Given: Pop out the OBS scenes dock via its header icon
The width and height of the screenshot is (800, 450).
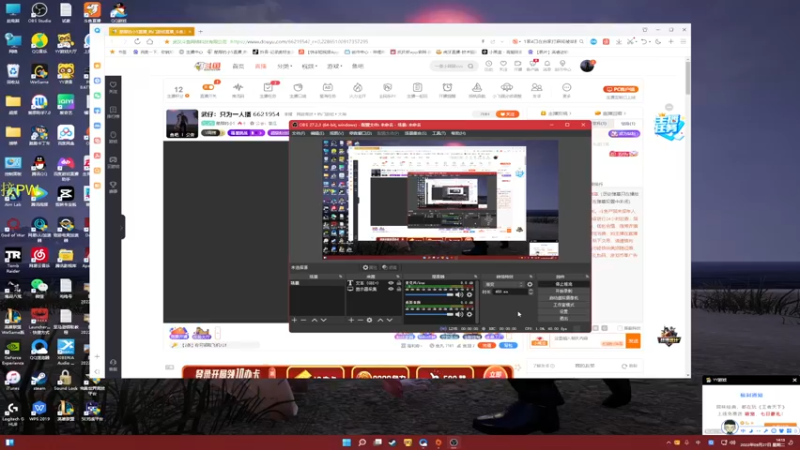Looking at the screenshot, I should point(341,277).
